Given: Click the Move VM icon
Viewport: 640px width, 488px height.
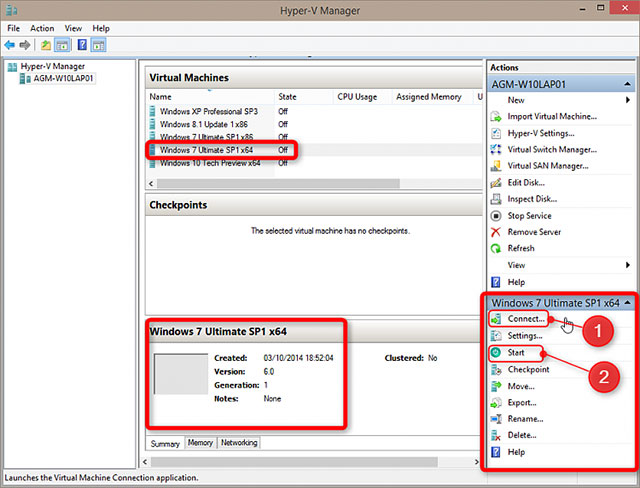Looking at the screenshot, I should click(x=496, y=386).
